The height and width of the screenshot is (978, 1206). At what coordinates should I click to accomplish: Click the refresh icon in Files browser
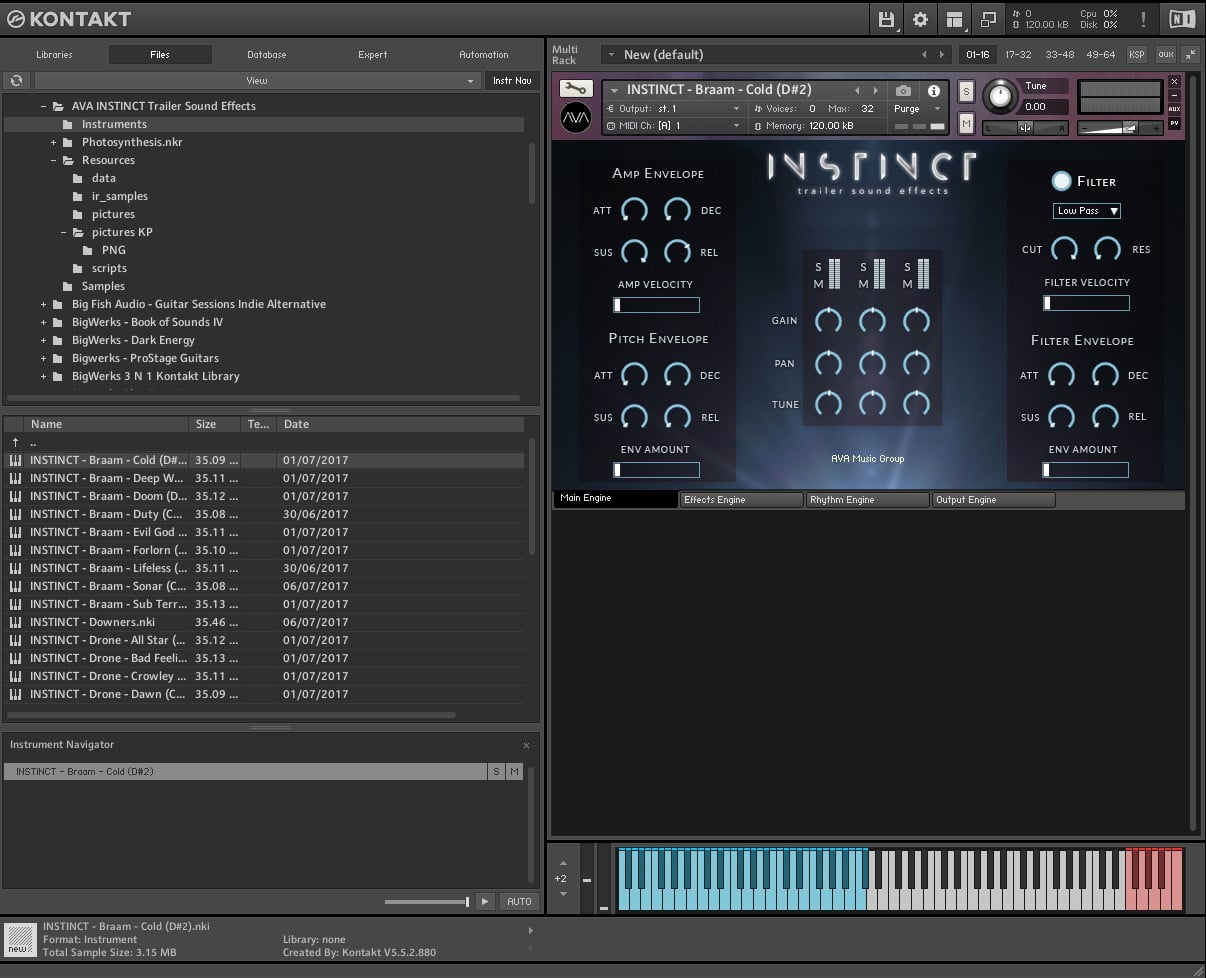16,81
